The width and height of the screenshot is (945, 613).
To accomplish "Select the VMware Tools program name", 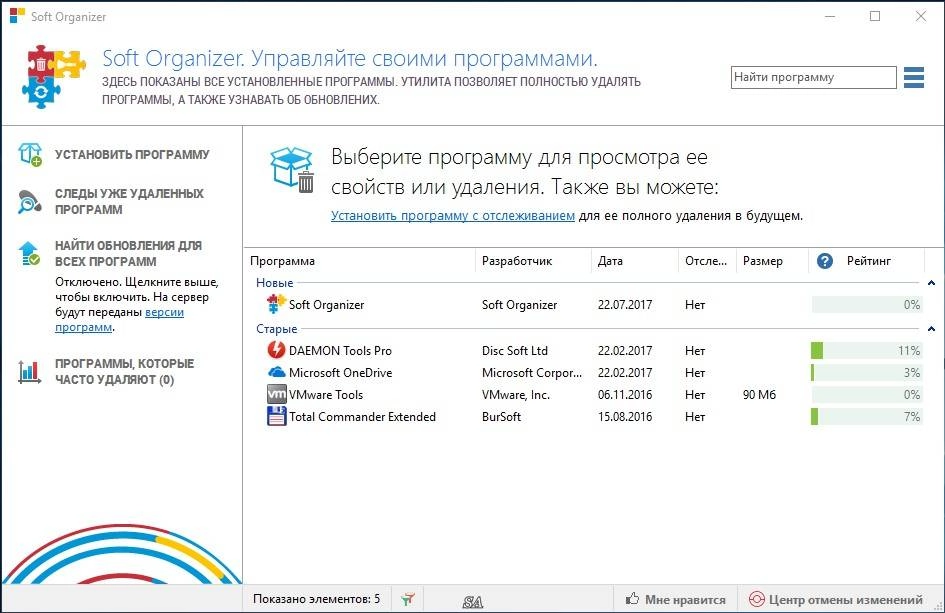I will (x=325, y=395).
